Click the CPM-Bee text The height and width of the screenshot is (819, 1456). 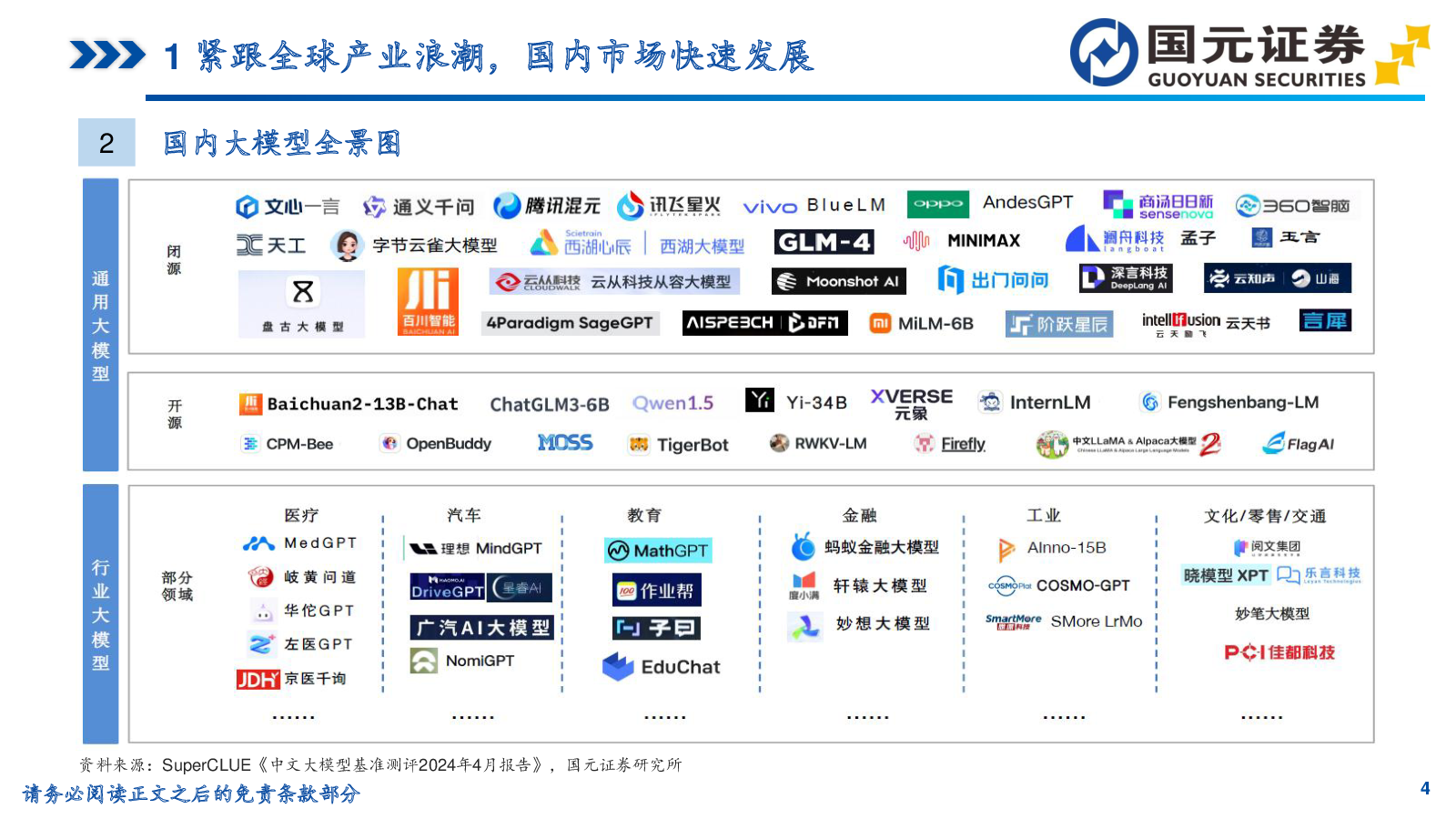pyautogui.click(x=299, y=444)
